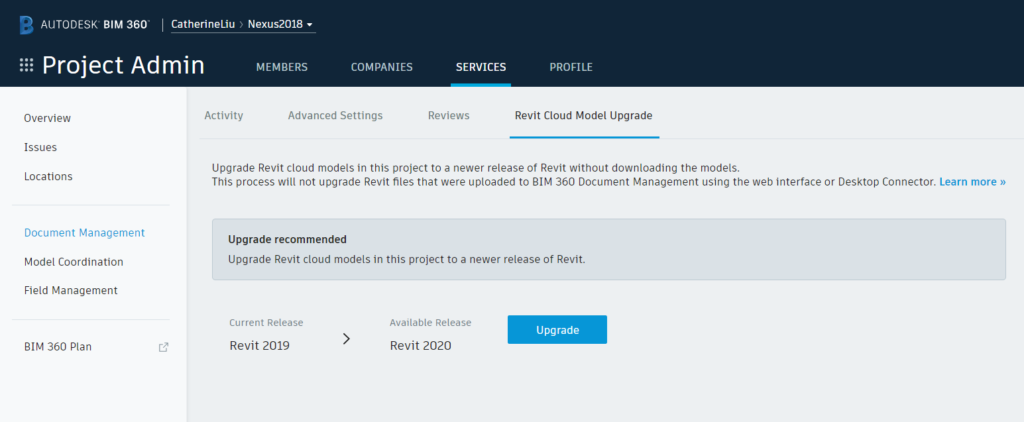Go to Issues in the sidebar

[40, 147]
